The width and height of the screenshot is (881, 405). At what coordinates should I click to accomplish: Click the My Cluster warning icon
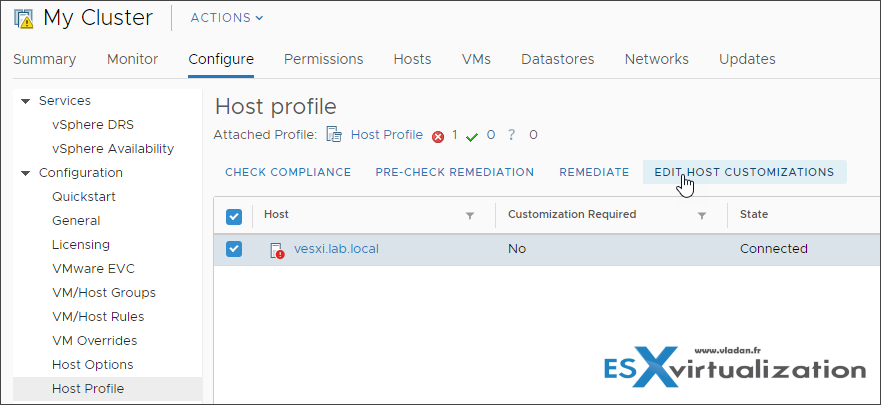24,18
